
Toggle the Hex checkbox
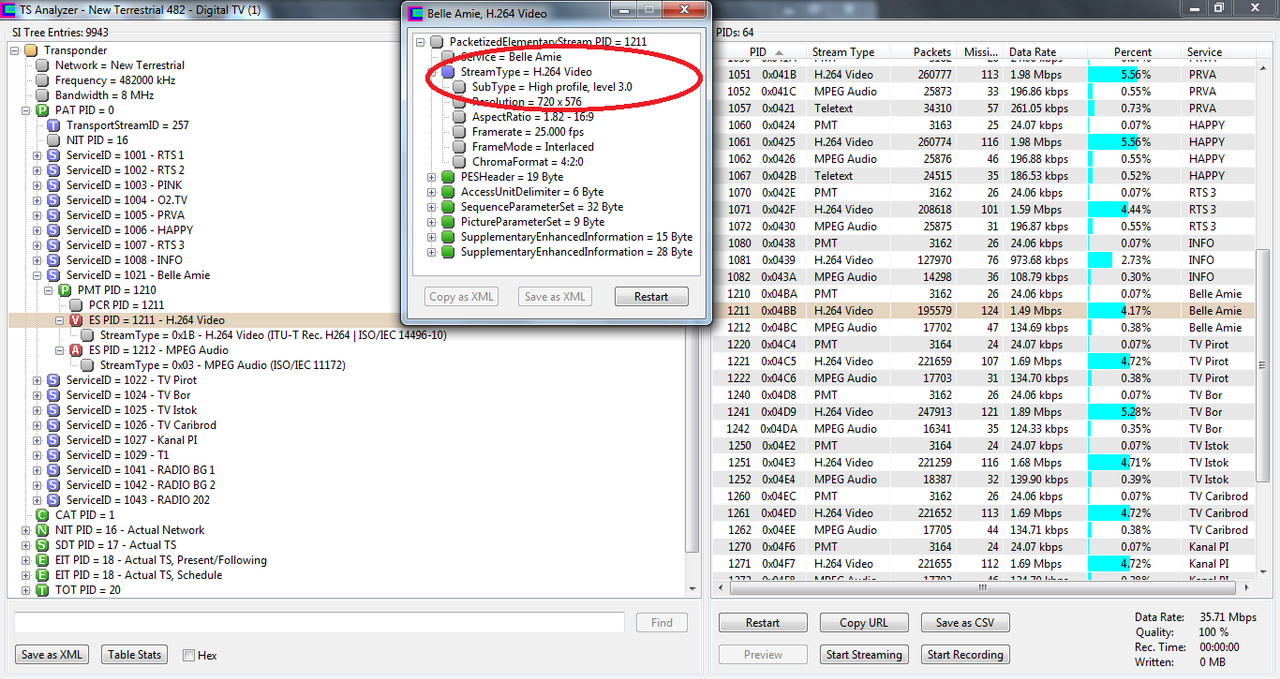click(189, 655)
